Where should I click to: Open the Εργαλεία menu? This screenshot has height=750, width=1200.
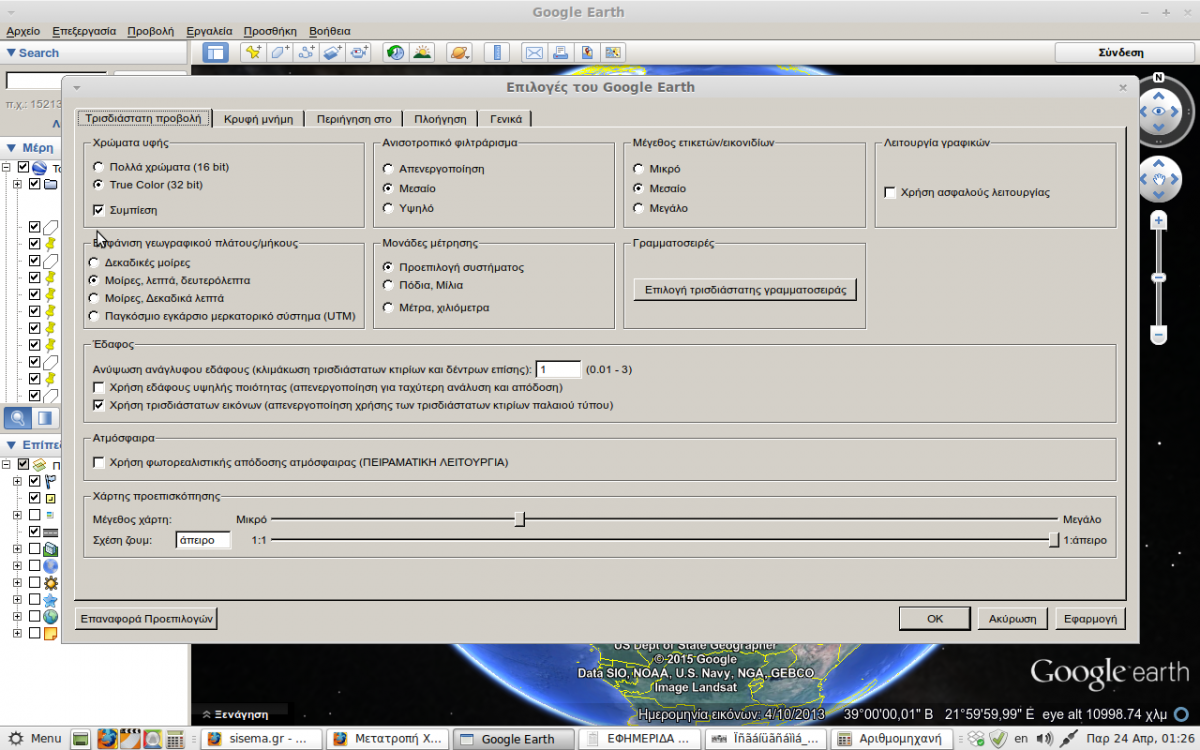209,31
